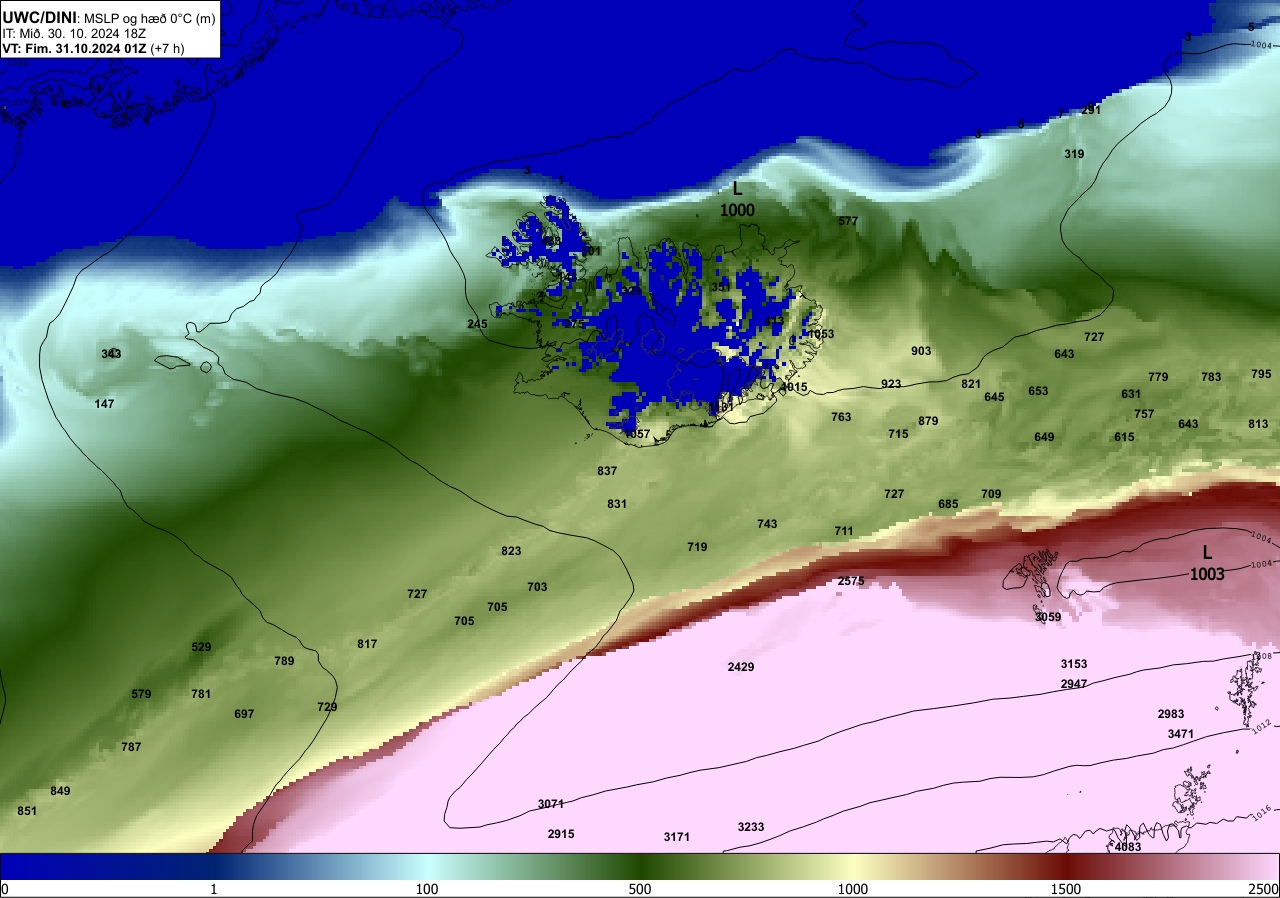Click the height value 879
Image resolution: width=1280 pixels, height=898 pixels.
coord(928,421)
